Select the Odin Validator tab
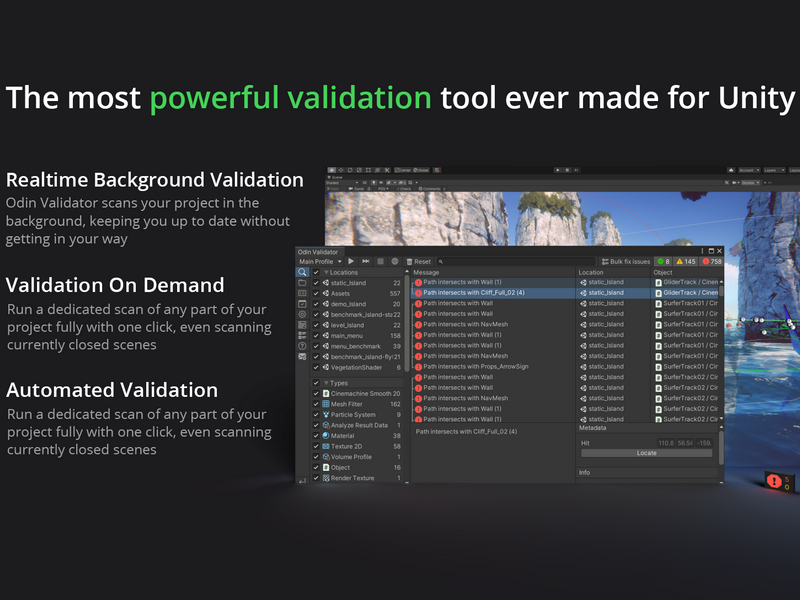This screenshot has height=600, width=800. click(x=318, y=252)
